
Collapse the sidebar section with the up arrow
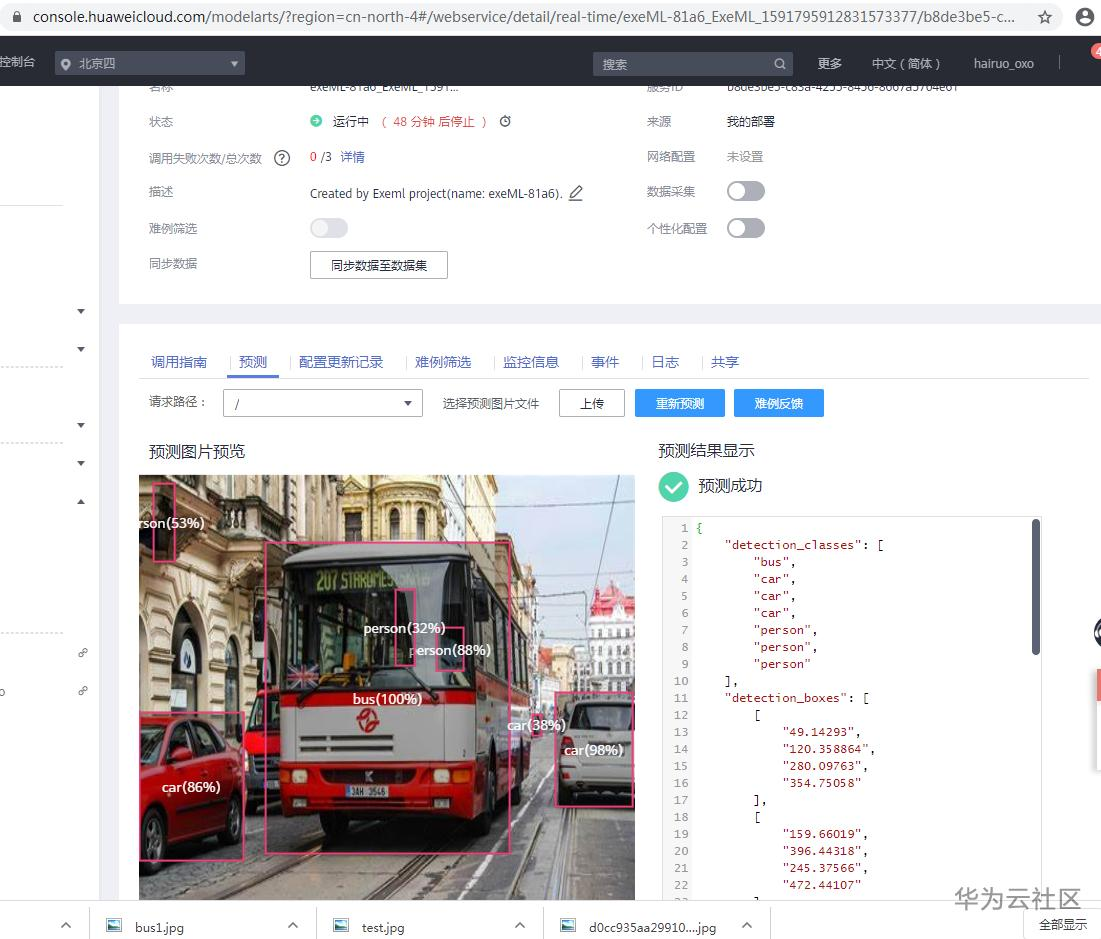81,501
